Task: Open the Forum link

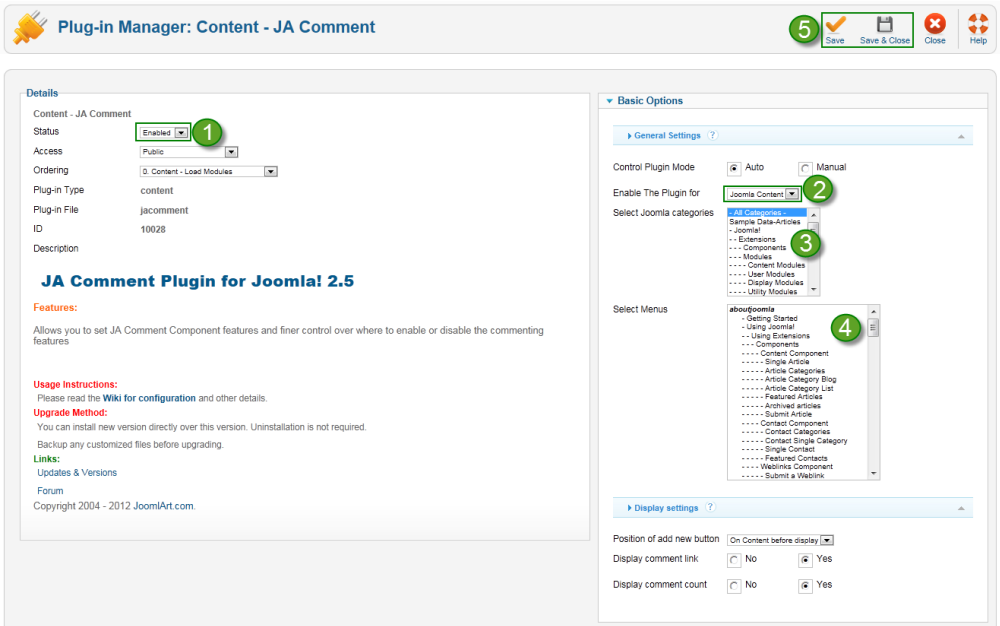Action: (50, 491)
